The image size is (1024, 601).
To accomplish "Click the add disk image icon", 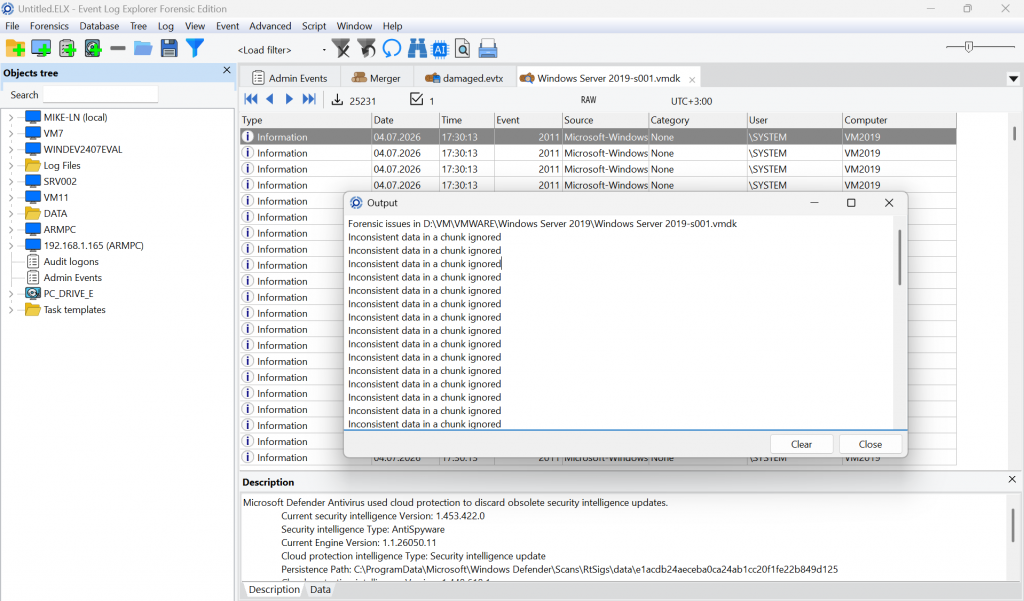I will [93, 48].
